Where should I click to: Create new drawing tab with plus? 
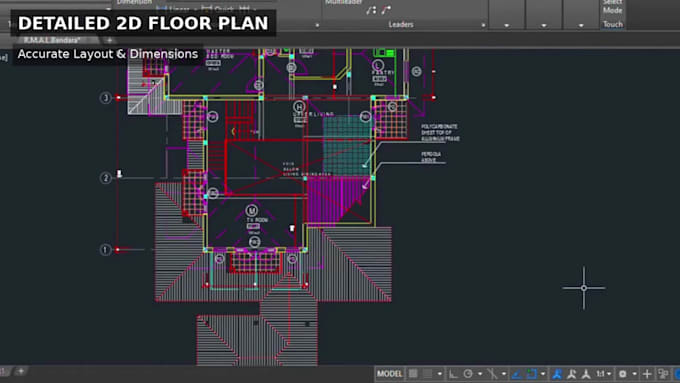(x=109, y=40)
